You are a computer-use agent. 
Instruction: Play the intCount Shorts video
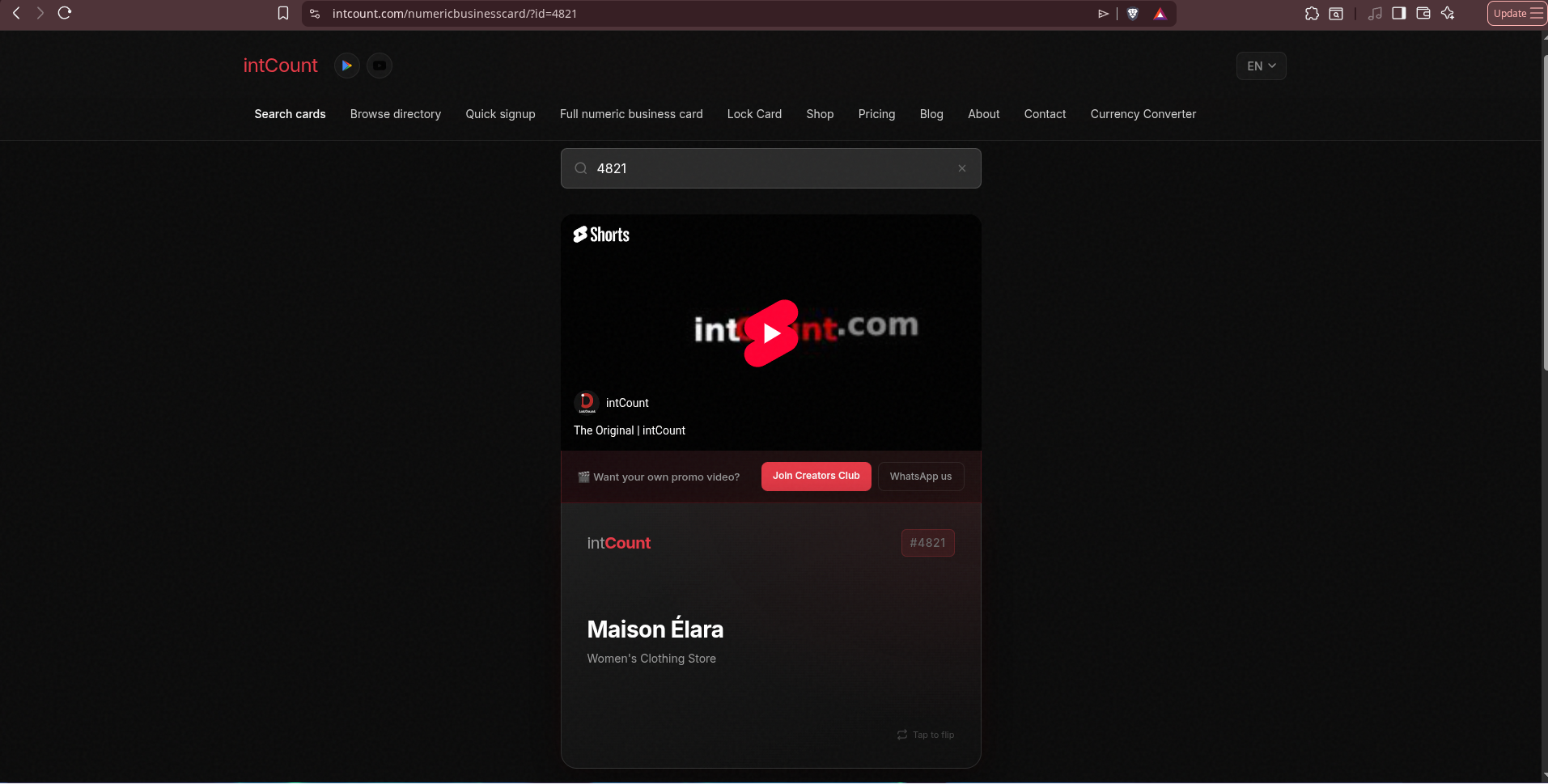771,333
